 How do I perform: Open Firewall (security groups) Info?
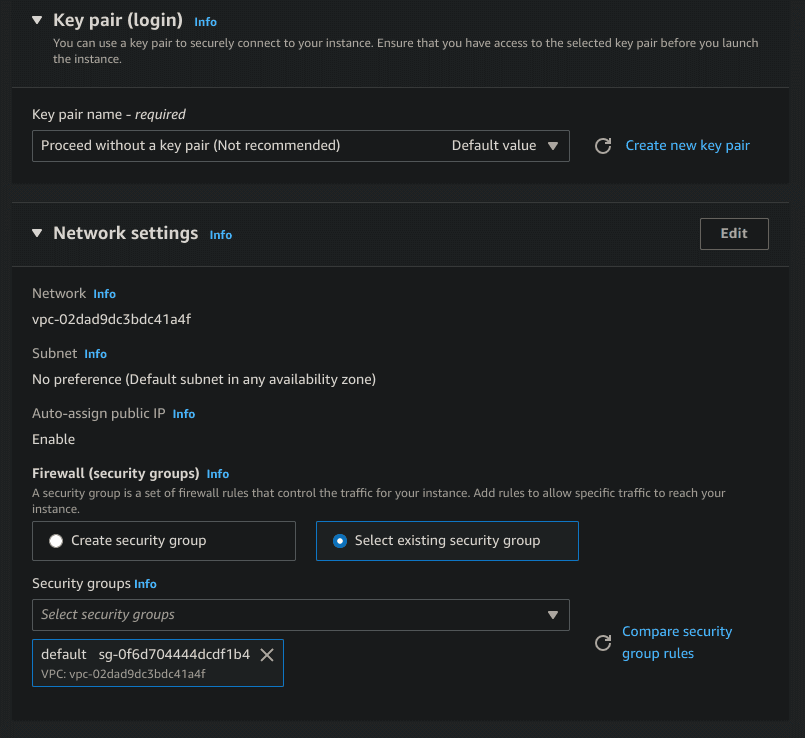[217, 473]
